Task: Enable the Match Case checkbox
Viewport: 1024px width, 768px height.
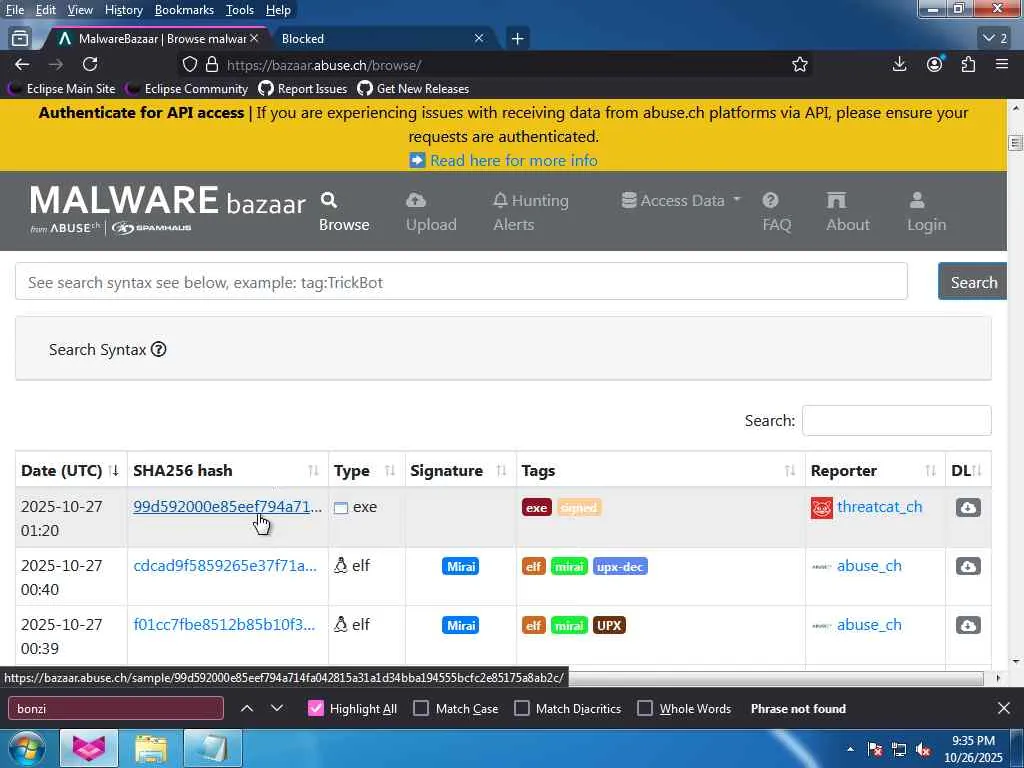Action: click(x=421, y=708)
